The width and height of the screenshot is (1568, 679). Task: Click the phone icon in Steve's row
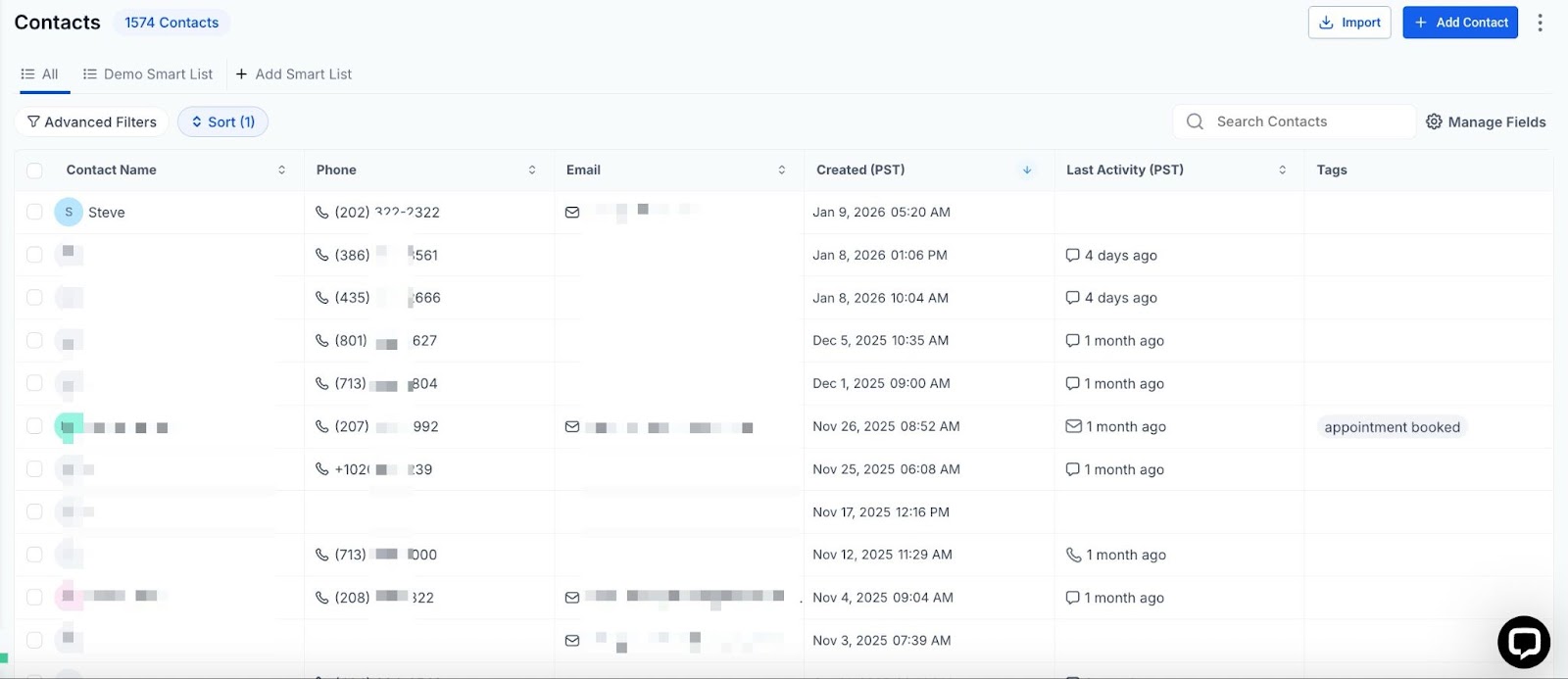pyautogui.click(x=321, y=213)
